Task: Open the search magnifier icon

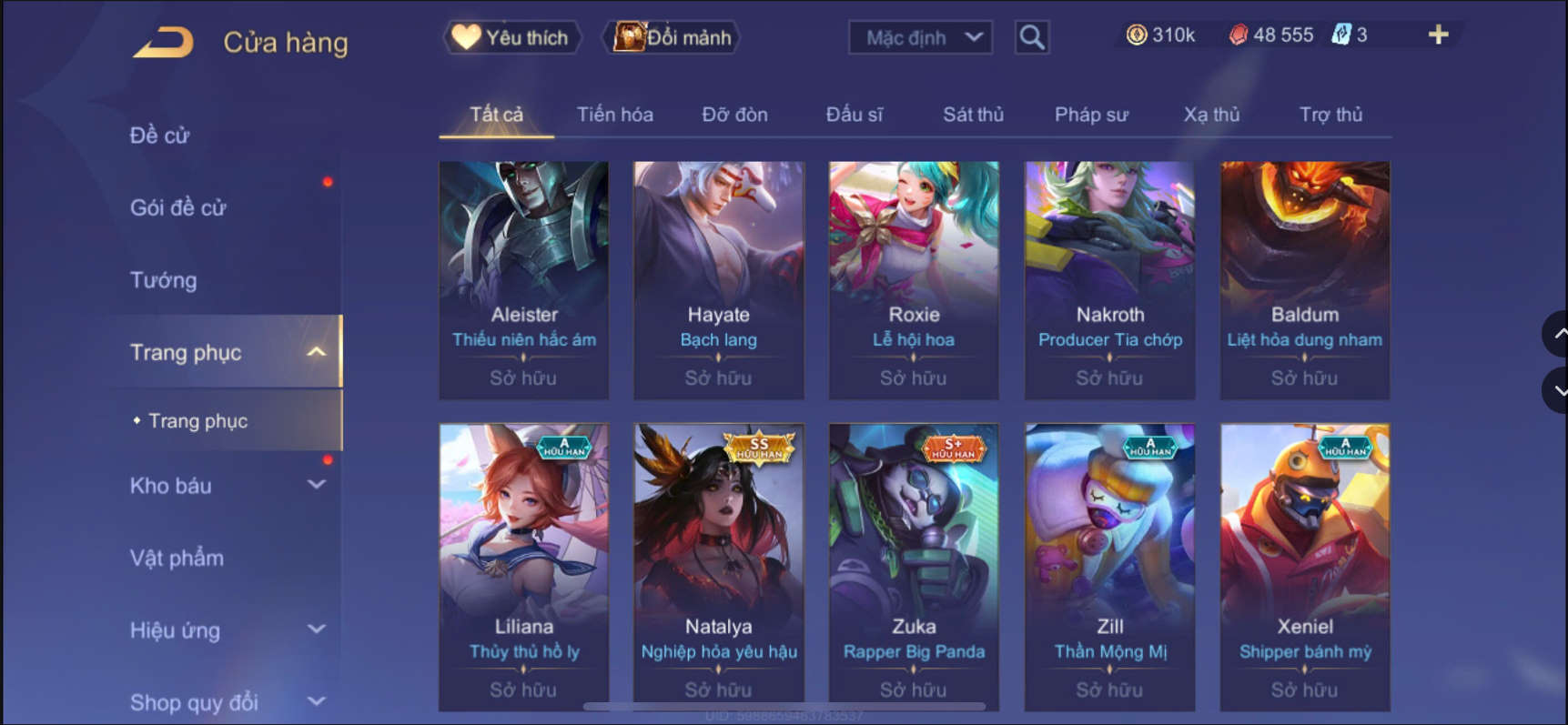Action: click(1032, 37)
